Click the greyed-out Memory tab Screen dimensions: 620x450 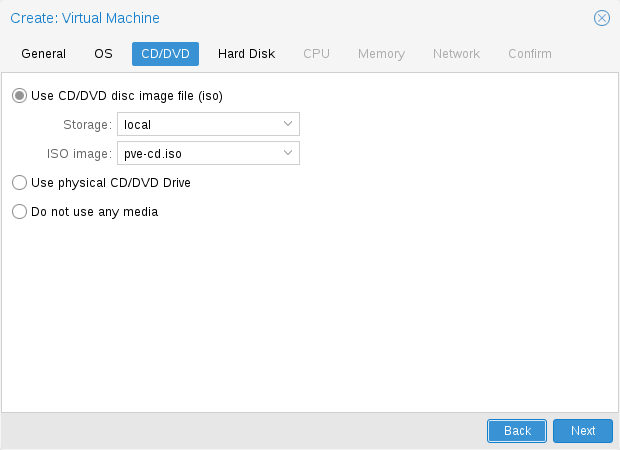(x=381, y=54)
